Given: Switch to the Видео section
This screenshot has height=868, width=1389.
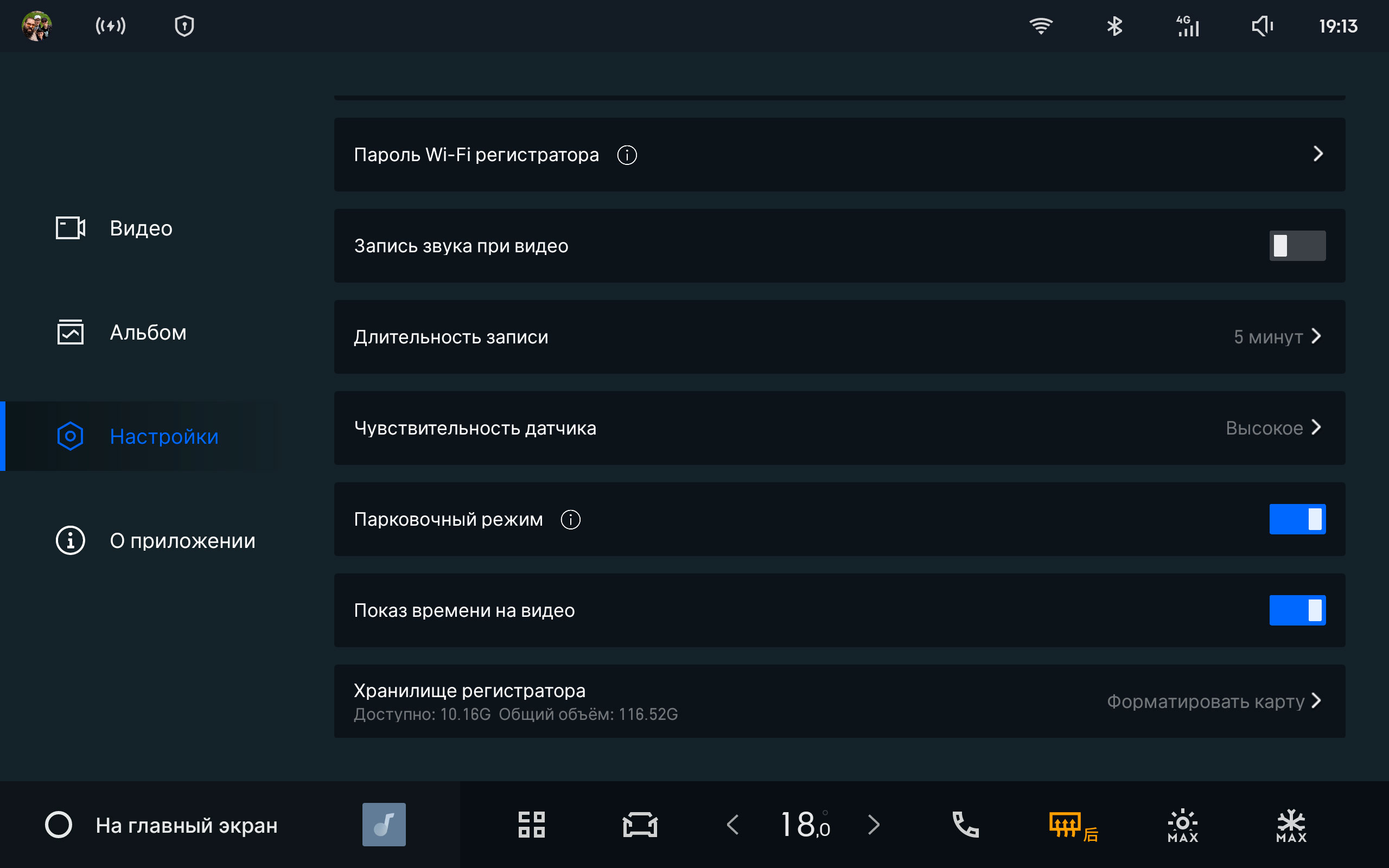Looking at the screenshot, I should [x=141, y=228].
